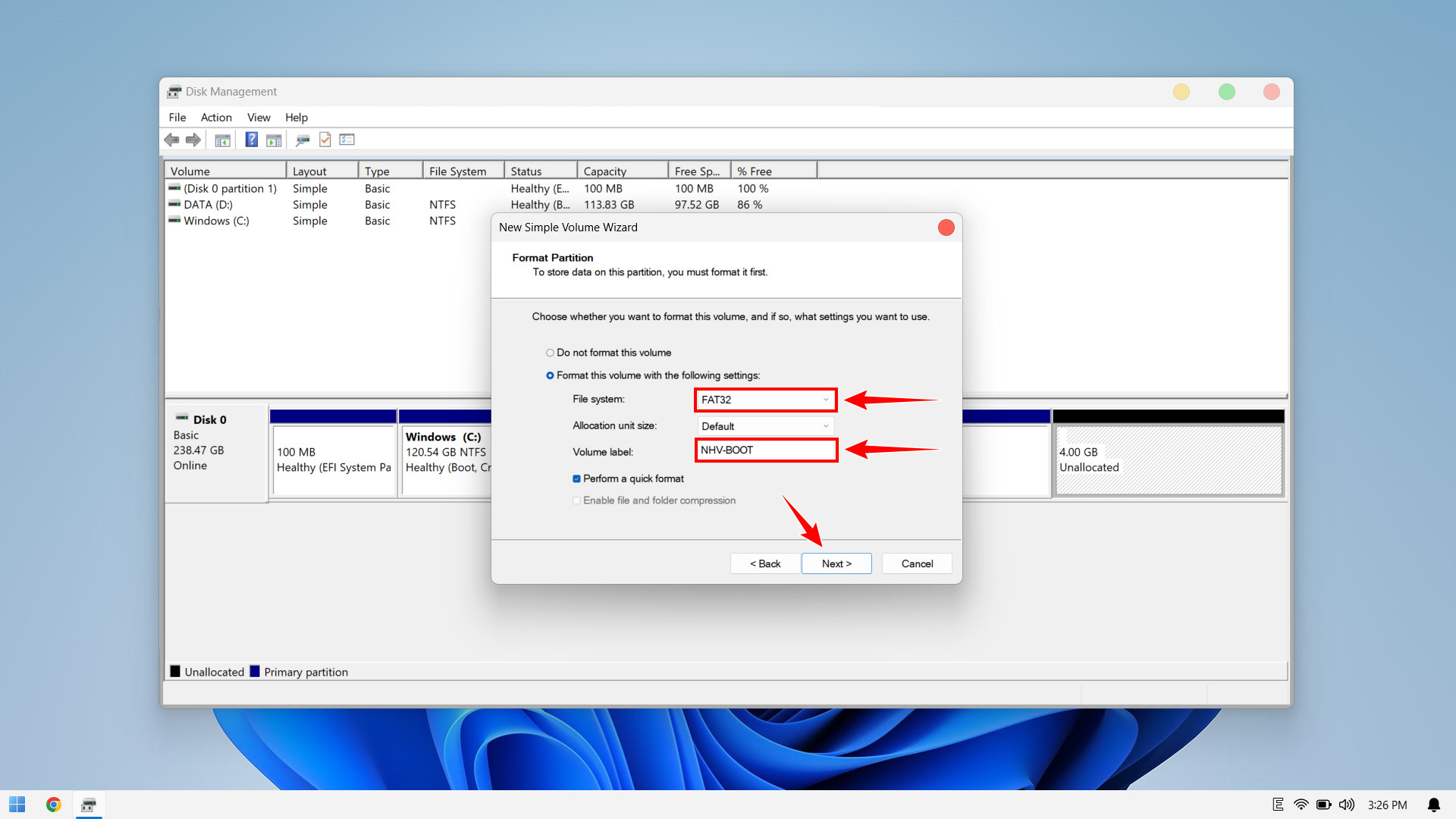Open Chrome from the taskbar

click(53, 805)
